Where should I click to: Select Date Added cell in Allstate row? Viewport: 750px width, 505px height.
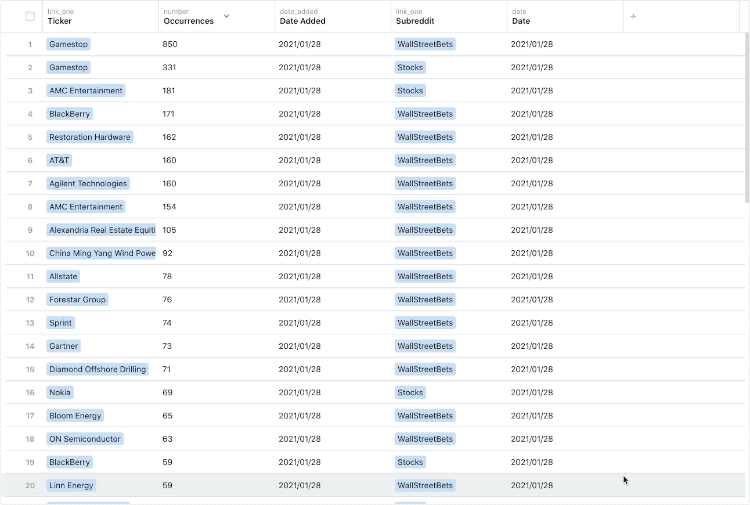point(333,276)
